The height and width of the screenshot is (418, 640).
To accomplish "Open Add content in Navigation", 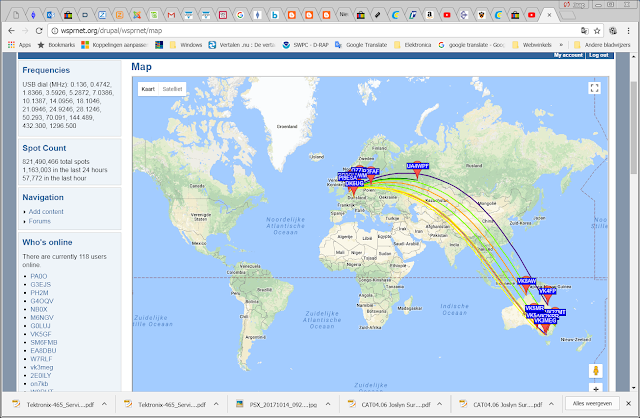I will pos(46,211).
